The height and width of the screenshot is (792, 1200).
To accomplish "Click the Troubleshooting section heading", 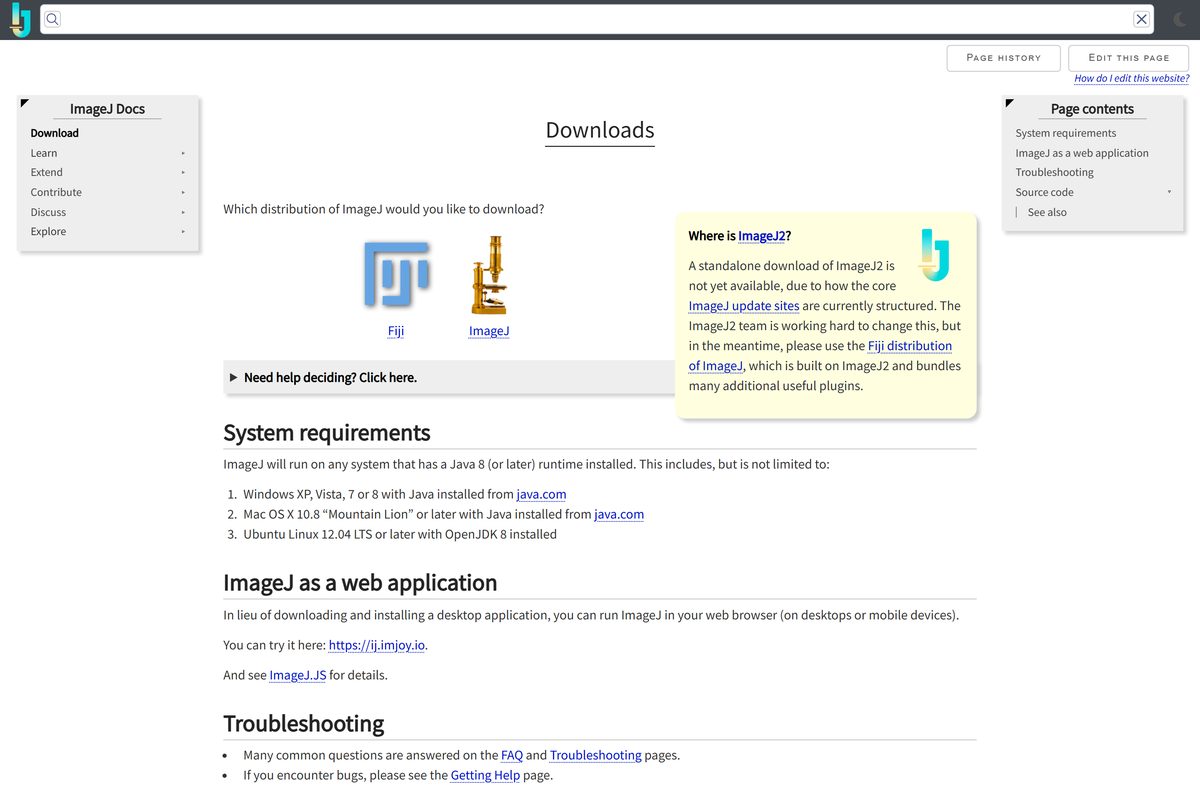I will coord(303,723).
